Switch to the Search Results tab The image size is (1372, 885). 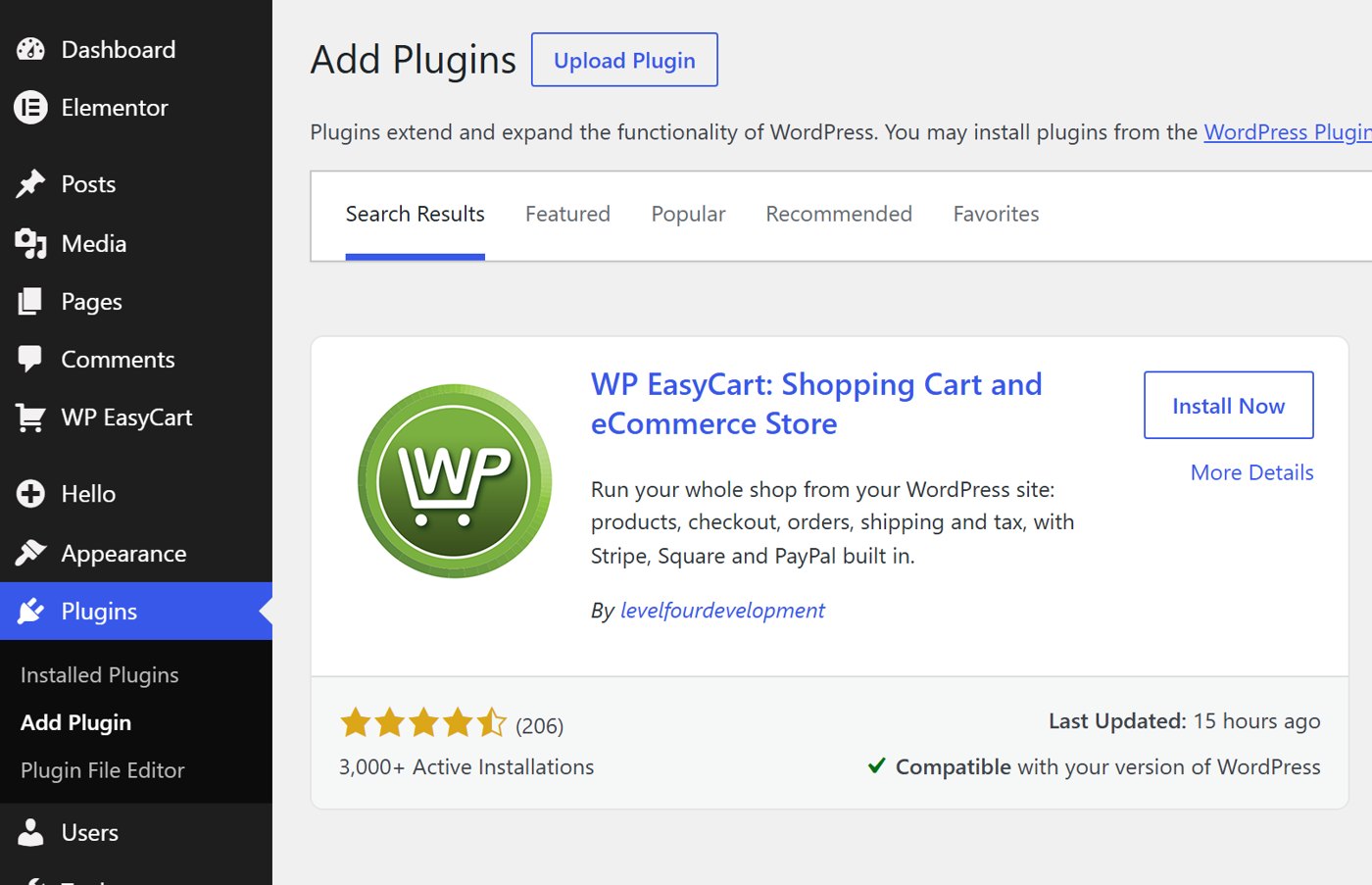pyautogui.click(x=416, y=214)
